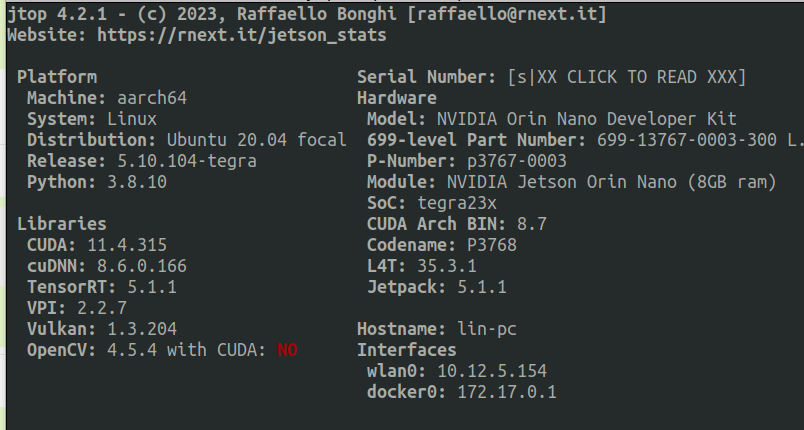Click the Jetpack version 5.1.1
804x430 pixels.
[x=481, y=287]
